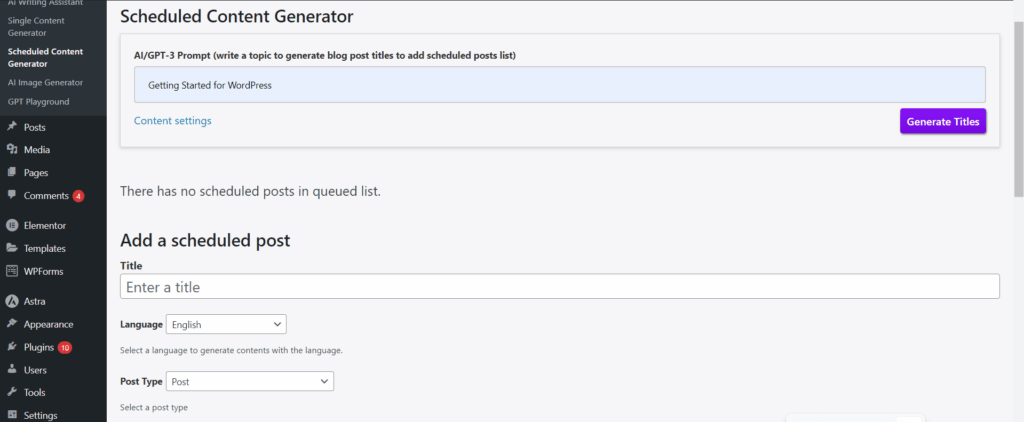Open GPT Playground submenu item

(39, 102)
